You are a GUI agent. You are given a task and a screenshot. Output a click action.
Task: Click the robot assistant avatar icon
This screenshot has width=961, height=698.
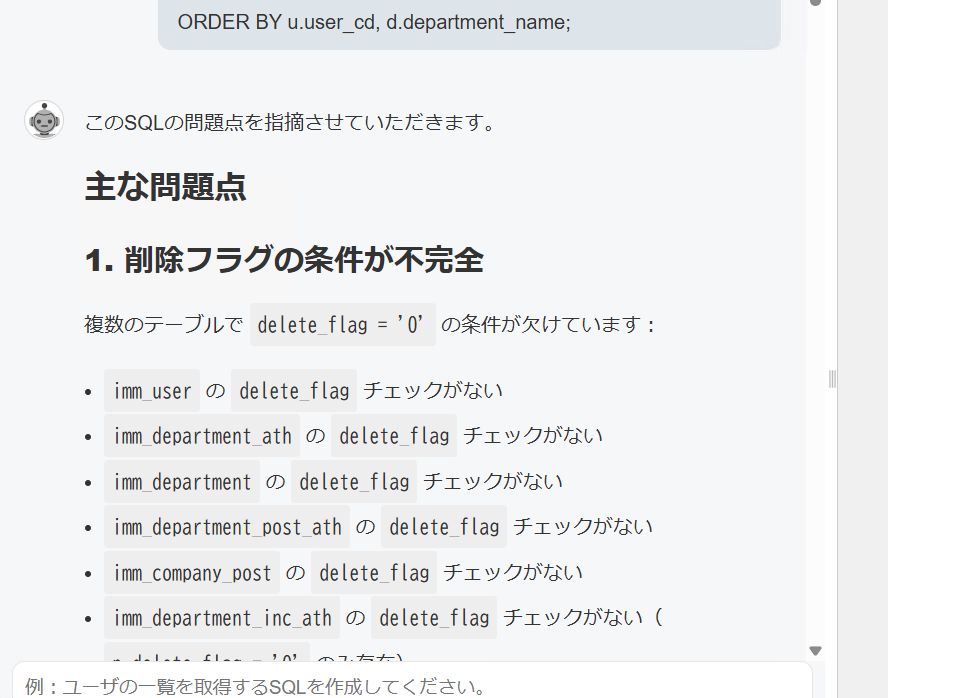44,120
